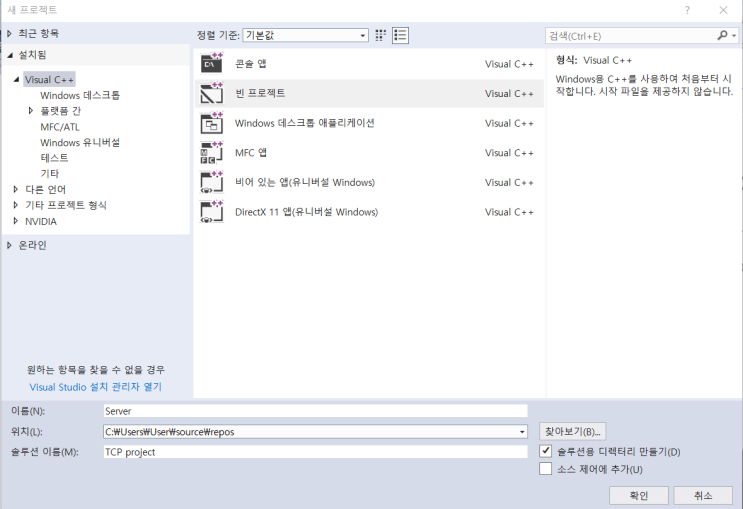Expand the 최근 항목 section

(9, 33)
